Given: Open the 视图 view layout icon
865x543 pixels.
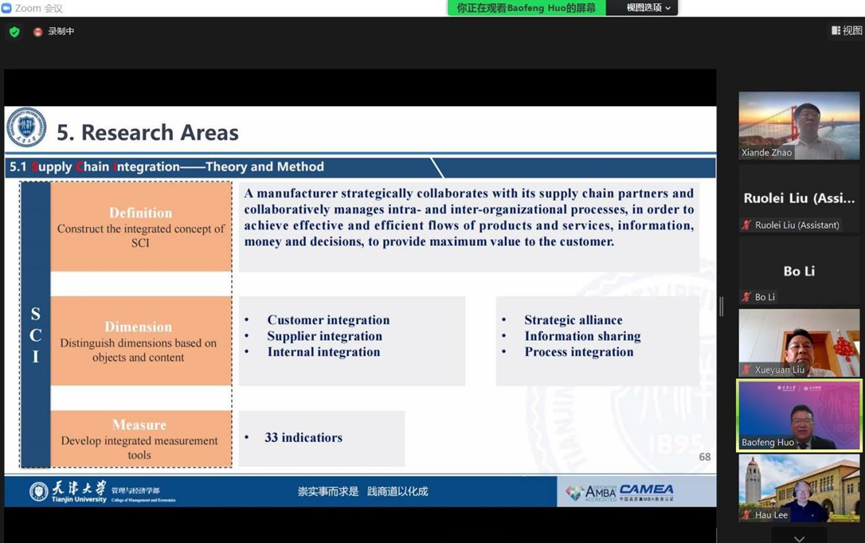Looking at the screenshot, I should coord(836,30).
